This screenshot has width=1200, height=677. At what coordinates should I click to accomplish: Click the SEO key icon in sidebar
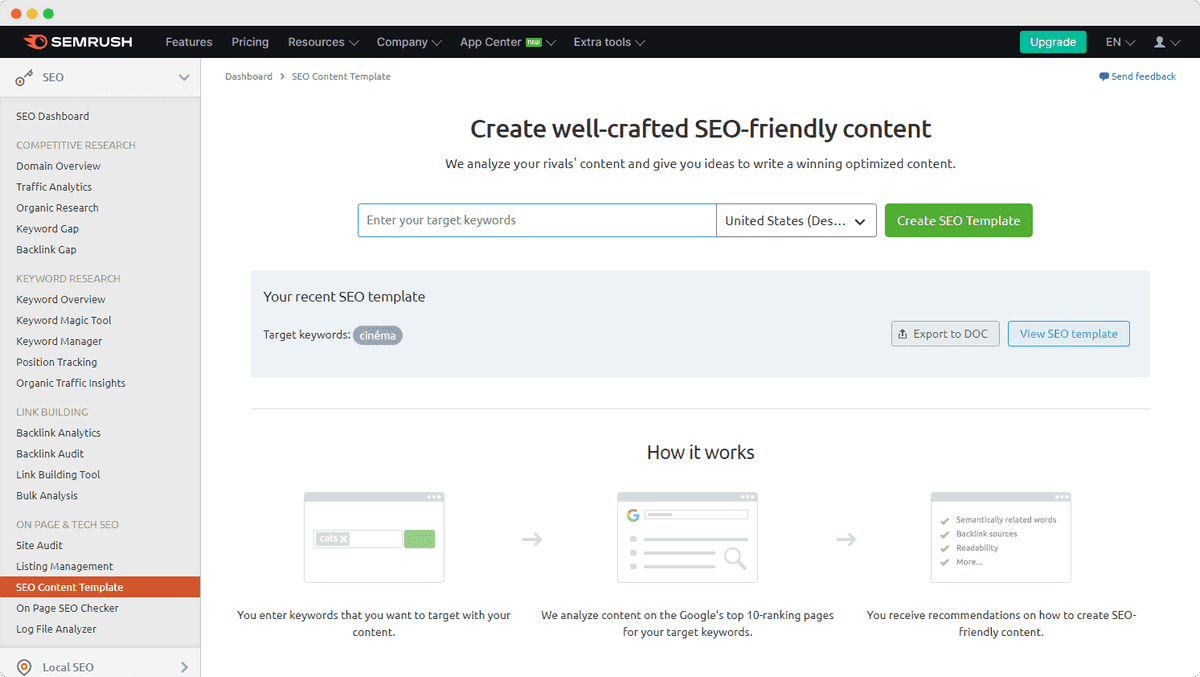[x=24, y=77]
